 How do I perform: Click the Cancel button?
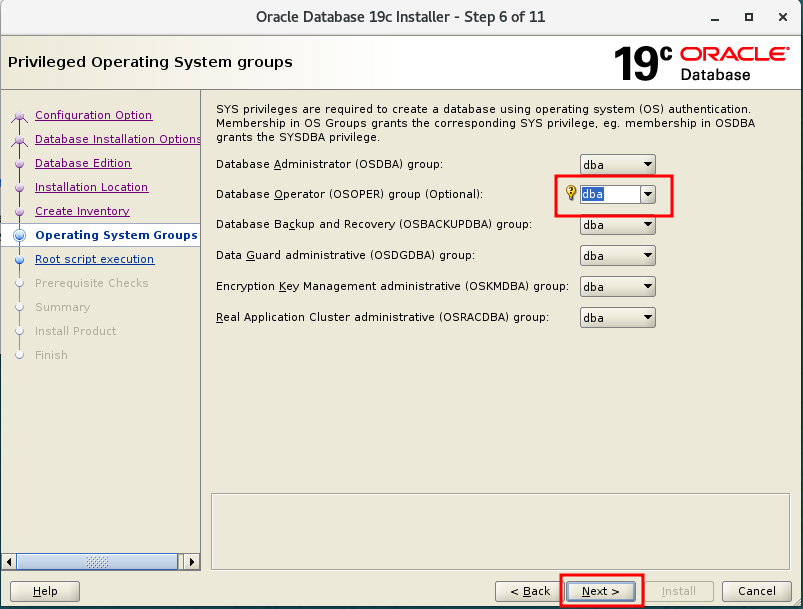(x=756, y=591)
